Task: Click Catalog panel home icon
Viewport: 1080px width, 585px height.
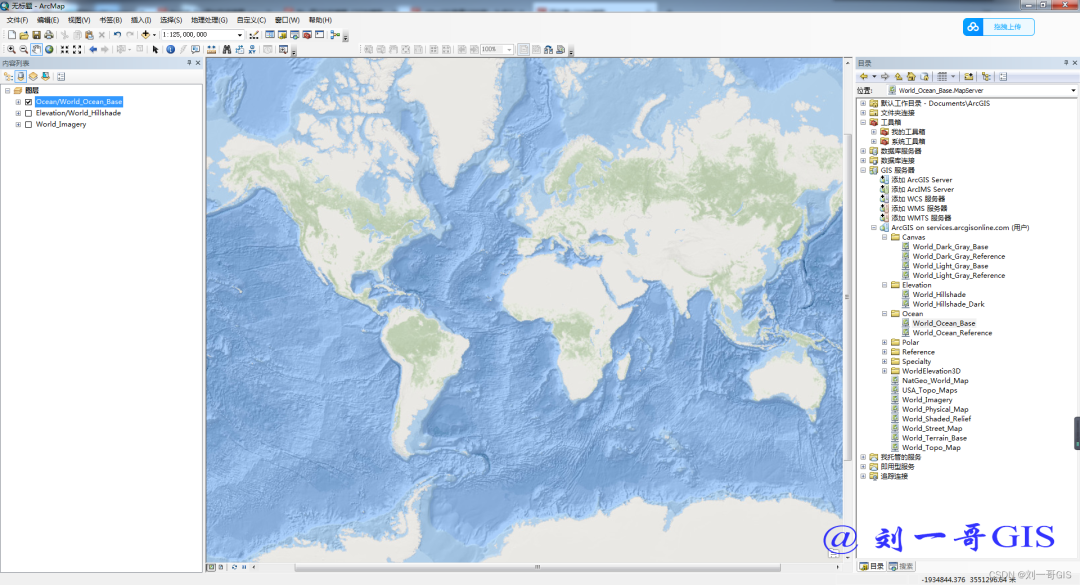Action: [911, 76]
